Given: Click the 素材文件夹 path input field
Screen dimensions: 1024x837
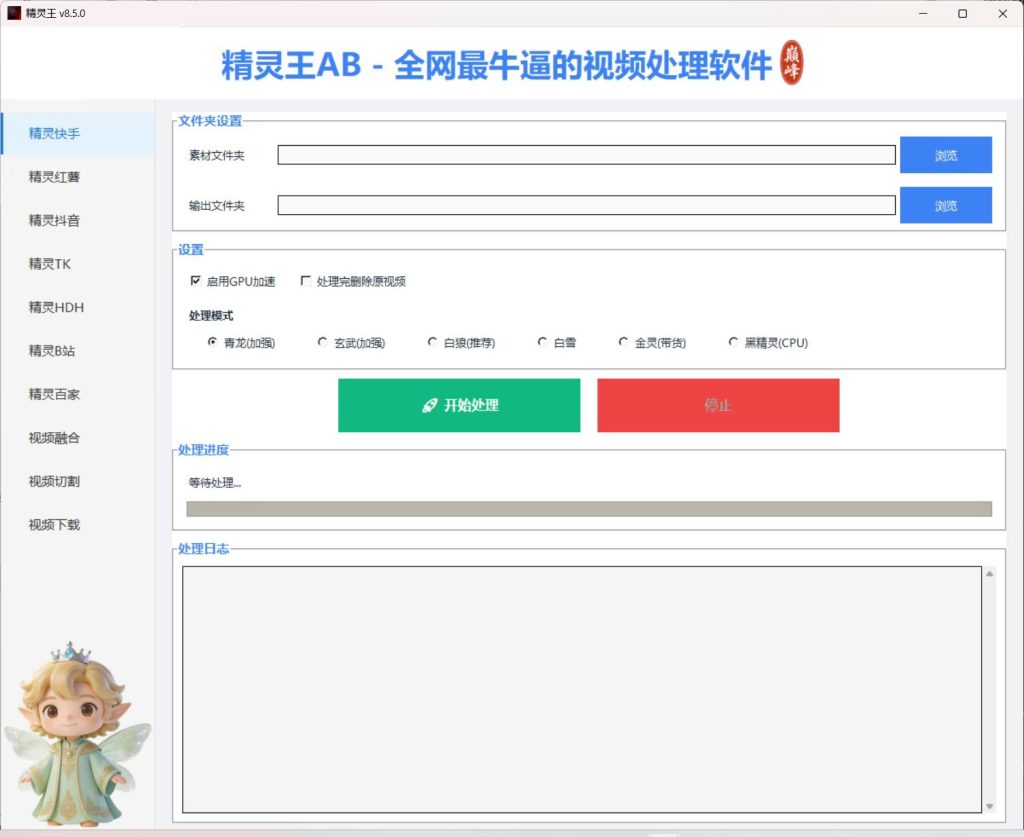Looking at the screenshot, I should pos(586,155).
